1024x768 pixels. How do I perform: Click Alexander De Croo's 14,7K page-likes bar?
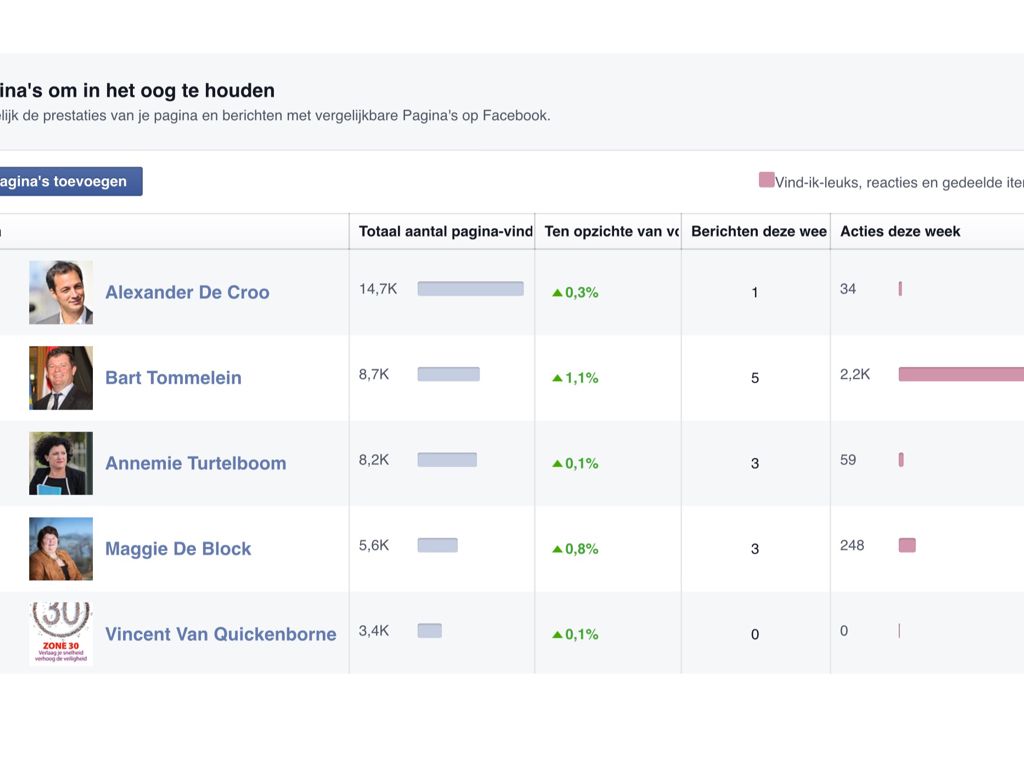(x=470, y=289)
